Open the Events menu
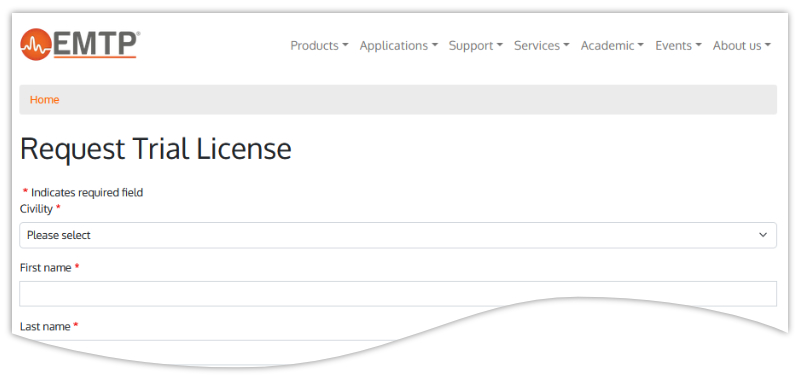This screenshot has width=800, height=375. (x=678, y=45)
